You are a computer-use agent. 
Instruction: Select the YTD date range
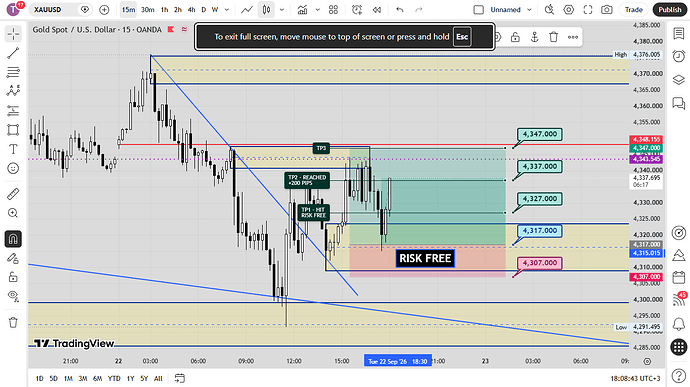[114, 378]
